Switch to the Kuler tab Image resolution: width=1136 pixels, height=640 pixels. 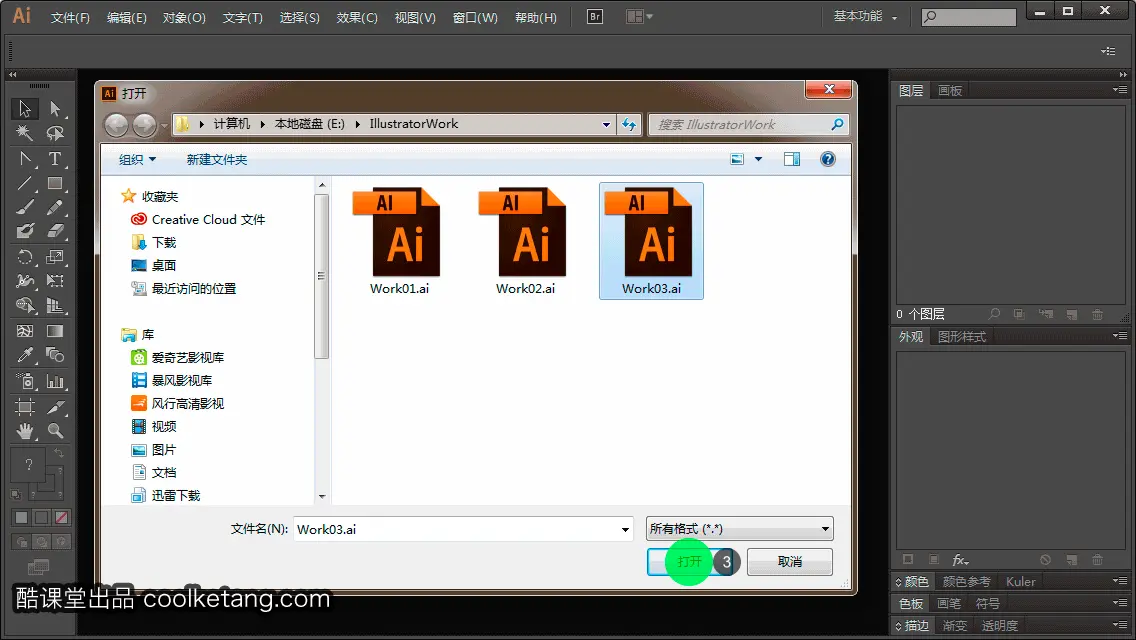(x=1020, y=581)
